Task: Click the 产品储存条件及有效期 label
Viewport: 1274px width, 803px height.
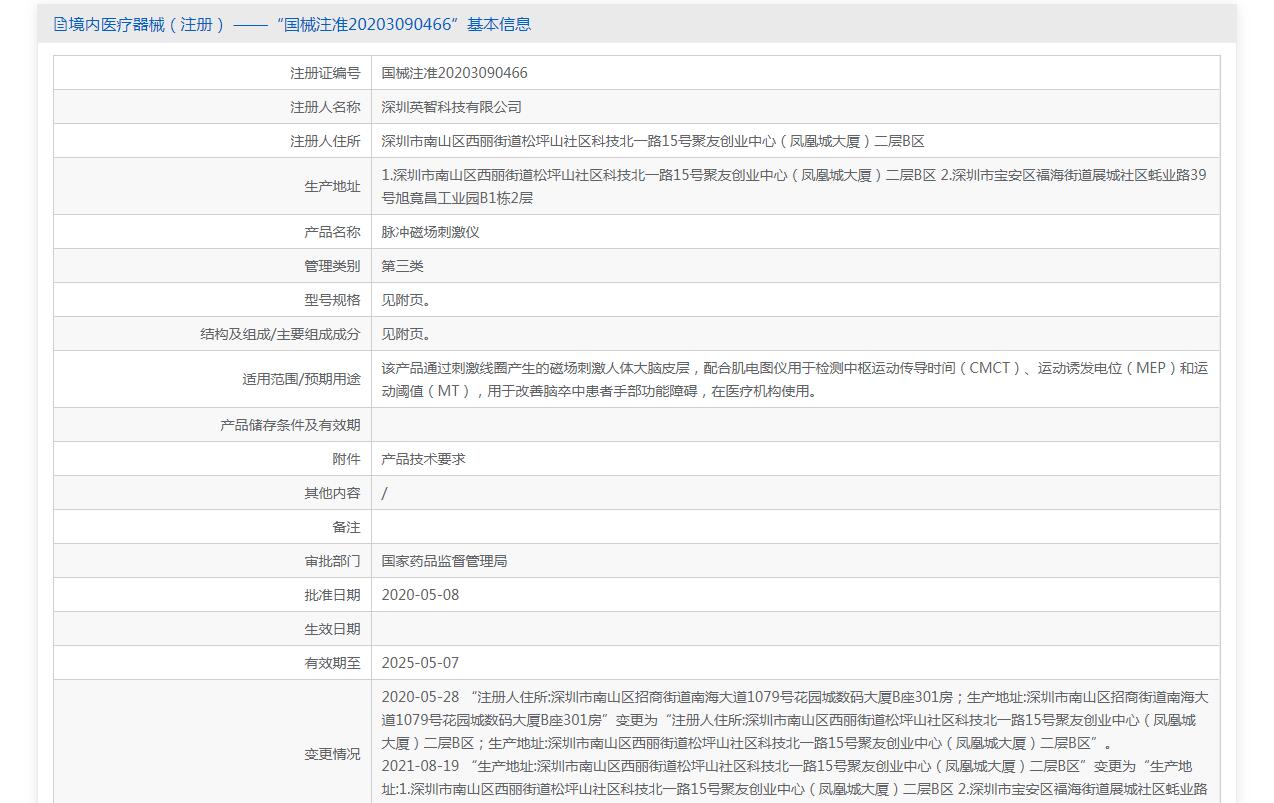Action: [x=290, y=425]
